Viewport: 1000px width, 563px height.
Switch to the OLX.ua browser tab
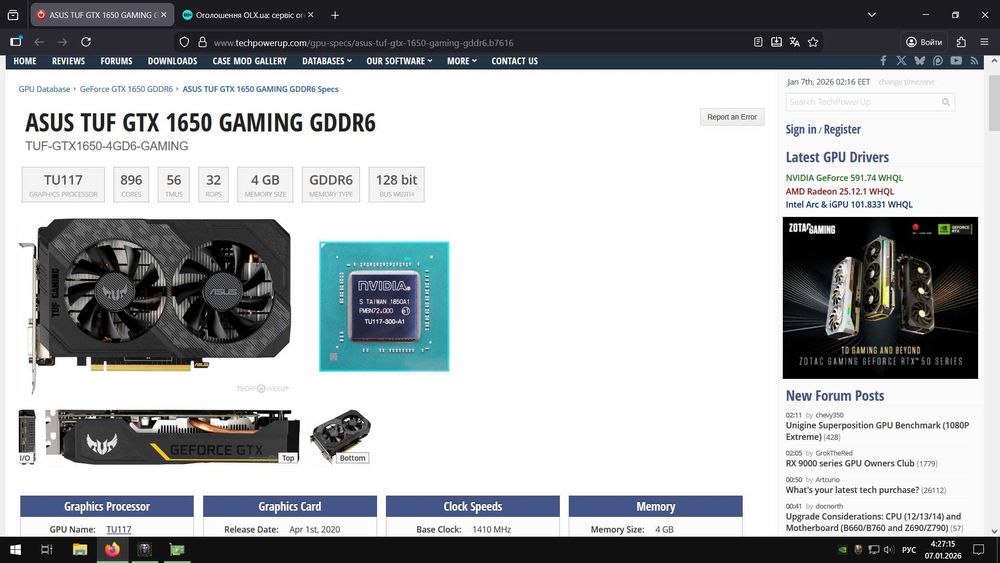[x=249, y=15]
